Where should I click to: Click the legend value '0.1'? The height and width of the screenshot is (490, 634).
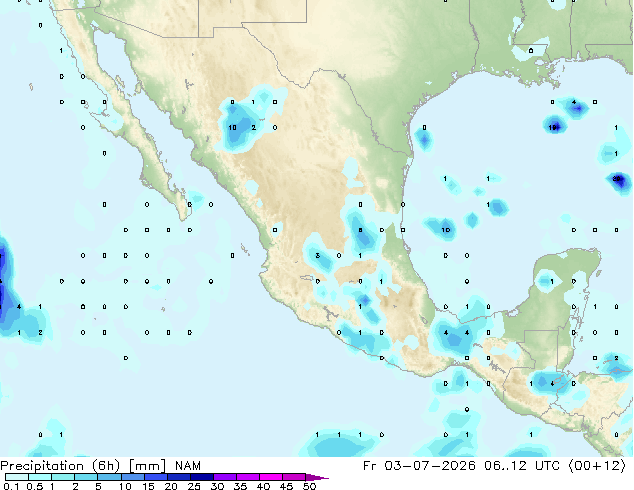11,486
